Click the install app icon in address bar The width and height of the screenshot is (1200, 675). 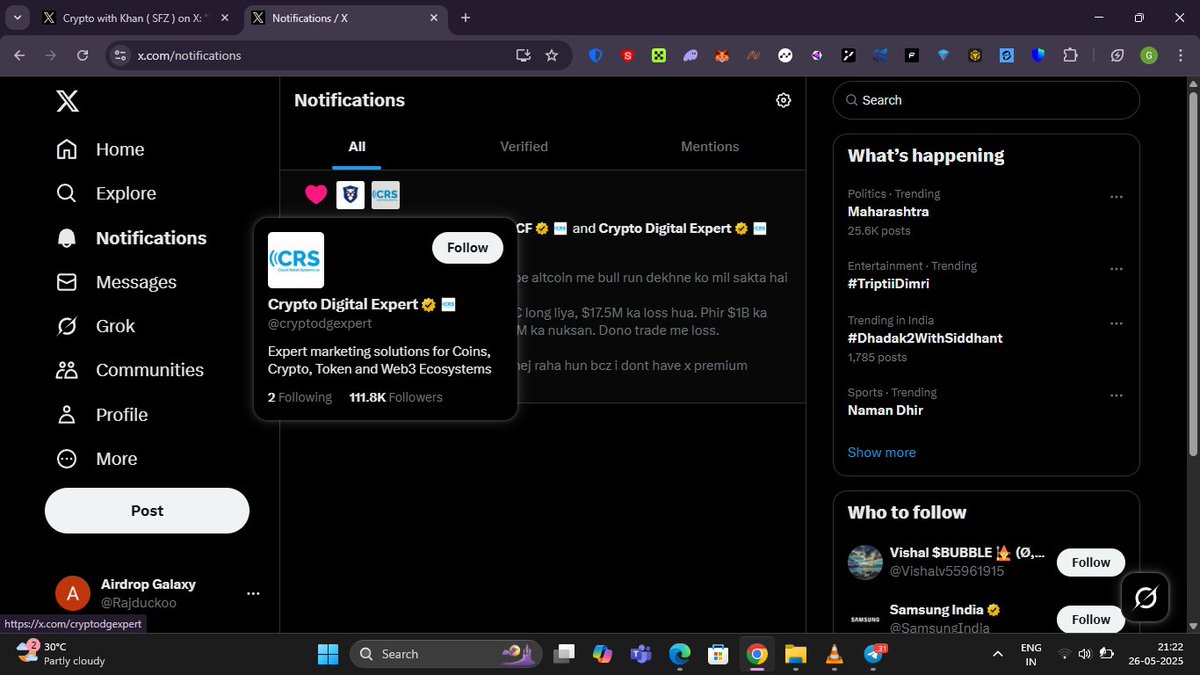tap(522, 55)
